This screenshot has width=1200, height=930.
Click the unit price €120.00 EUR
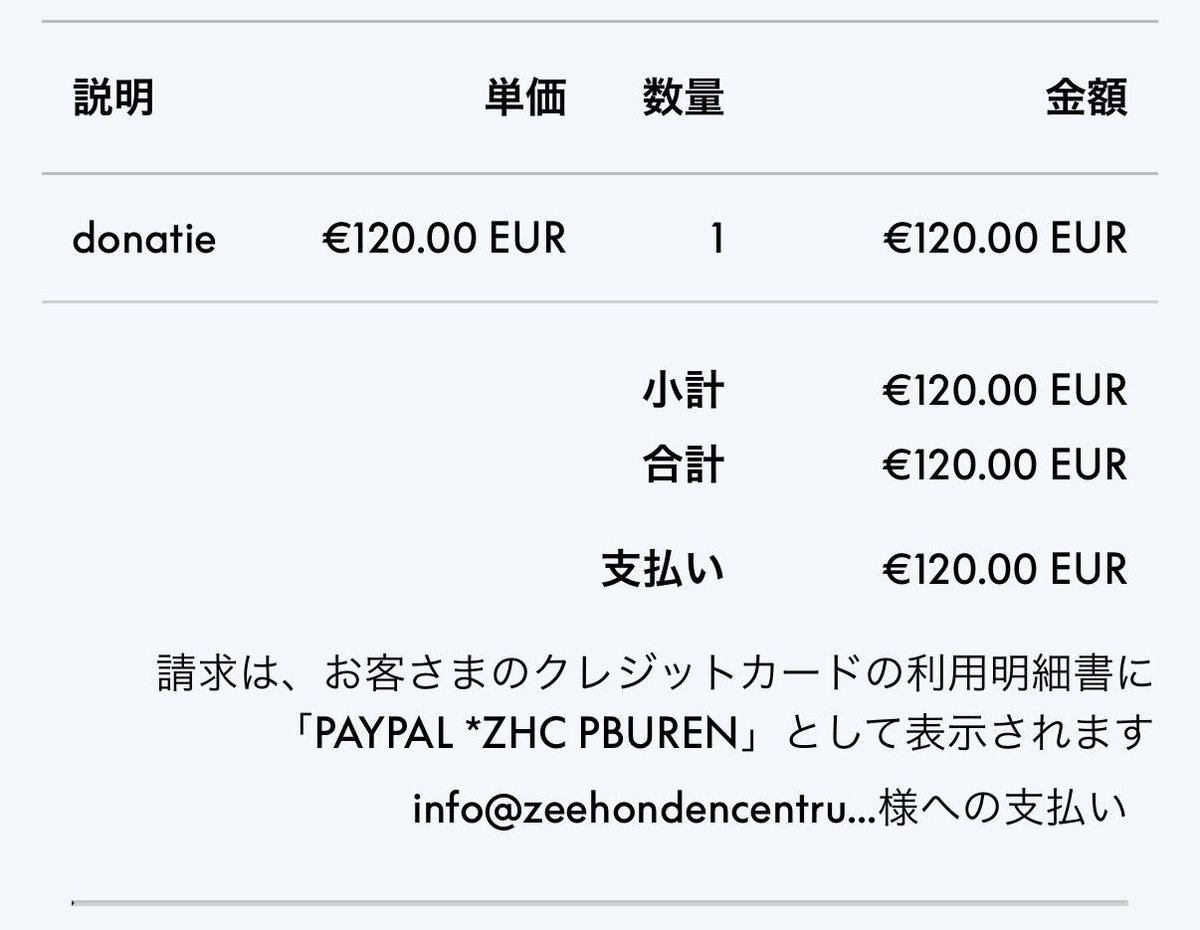click(x=444, y=239)
